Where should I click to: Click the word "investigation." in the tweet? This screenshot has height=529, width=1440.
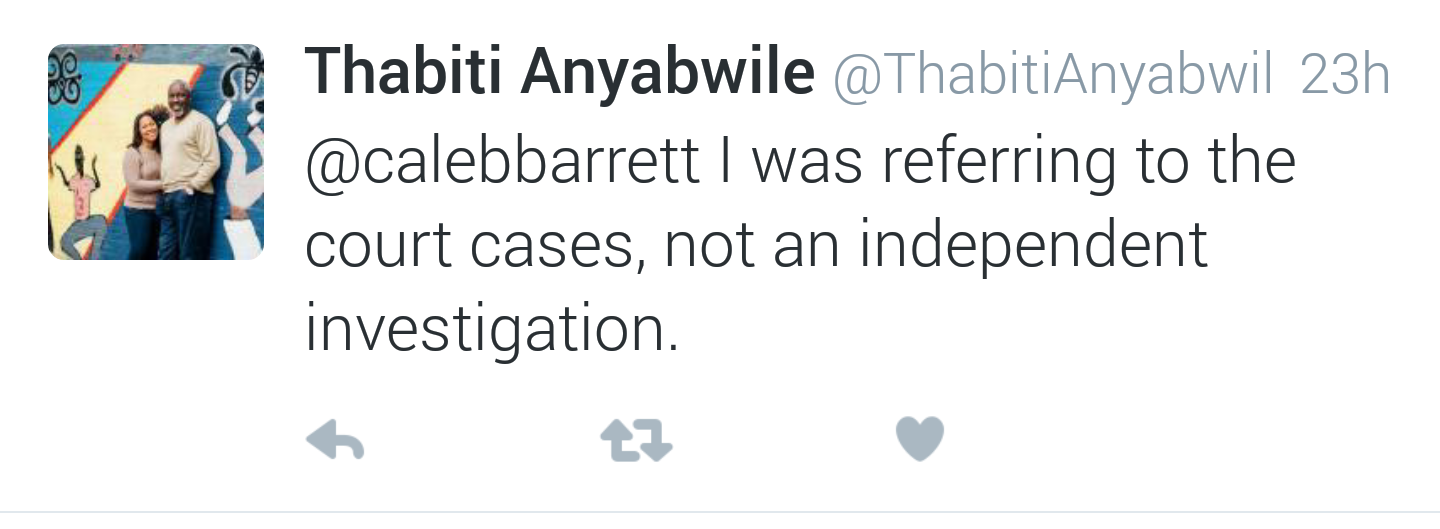[x=491, y=328]
